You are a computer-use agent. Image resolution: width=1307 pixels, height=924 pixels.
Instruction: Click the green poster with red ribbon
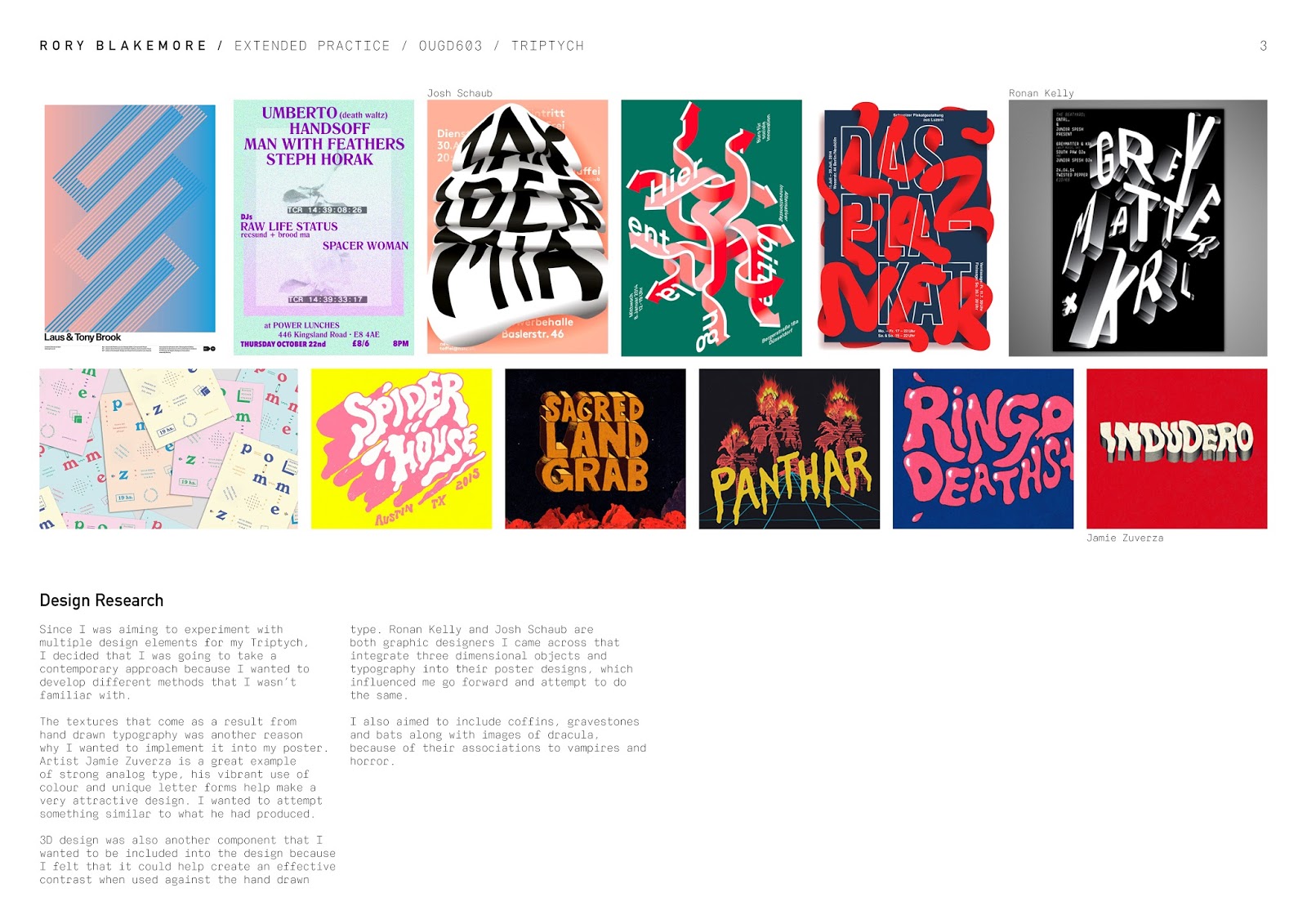point(711,228)
